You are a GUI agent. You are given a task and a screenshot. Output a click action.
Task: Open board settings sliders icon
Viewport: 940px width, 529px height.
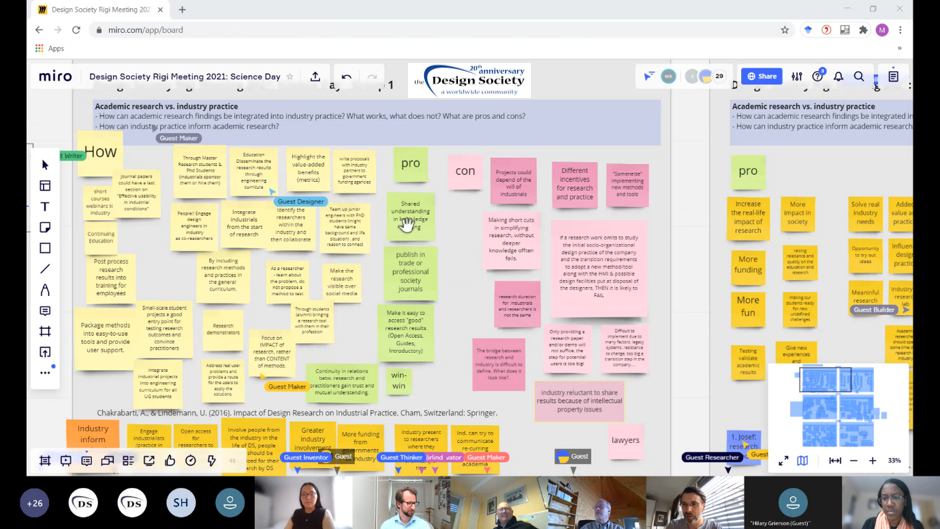(797, 77)
